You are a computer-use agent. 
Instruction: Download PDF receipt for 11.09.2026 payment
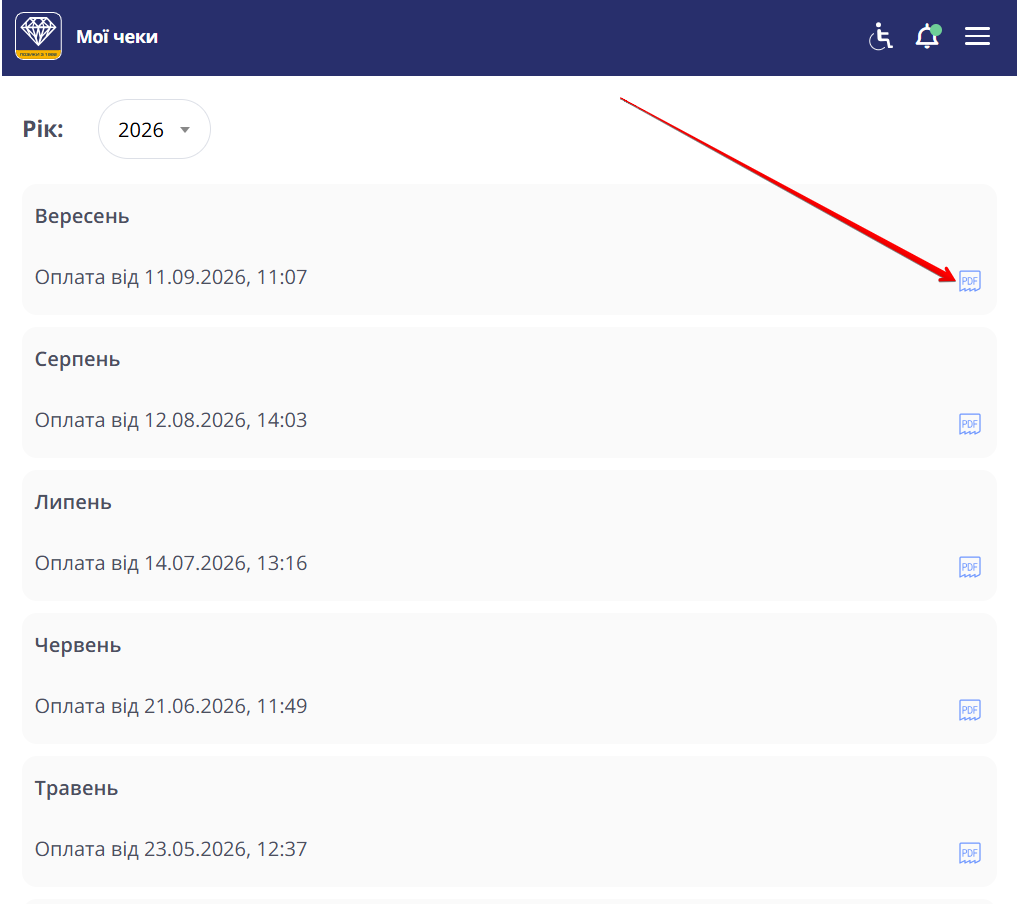coord(969,281)
